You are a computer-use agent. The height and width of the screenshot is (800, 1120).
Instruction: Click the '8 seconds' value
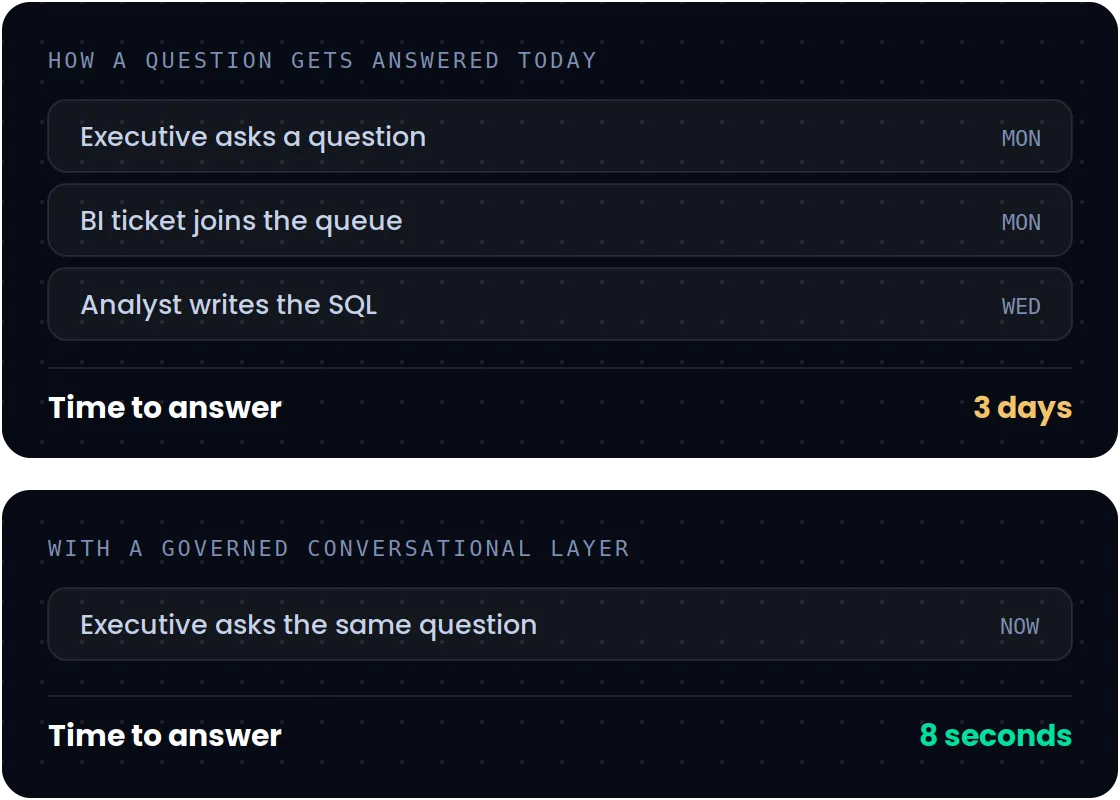click(x=996, y=736)
